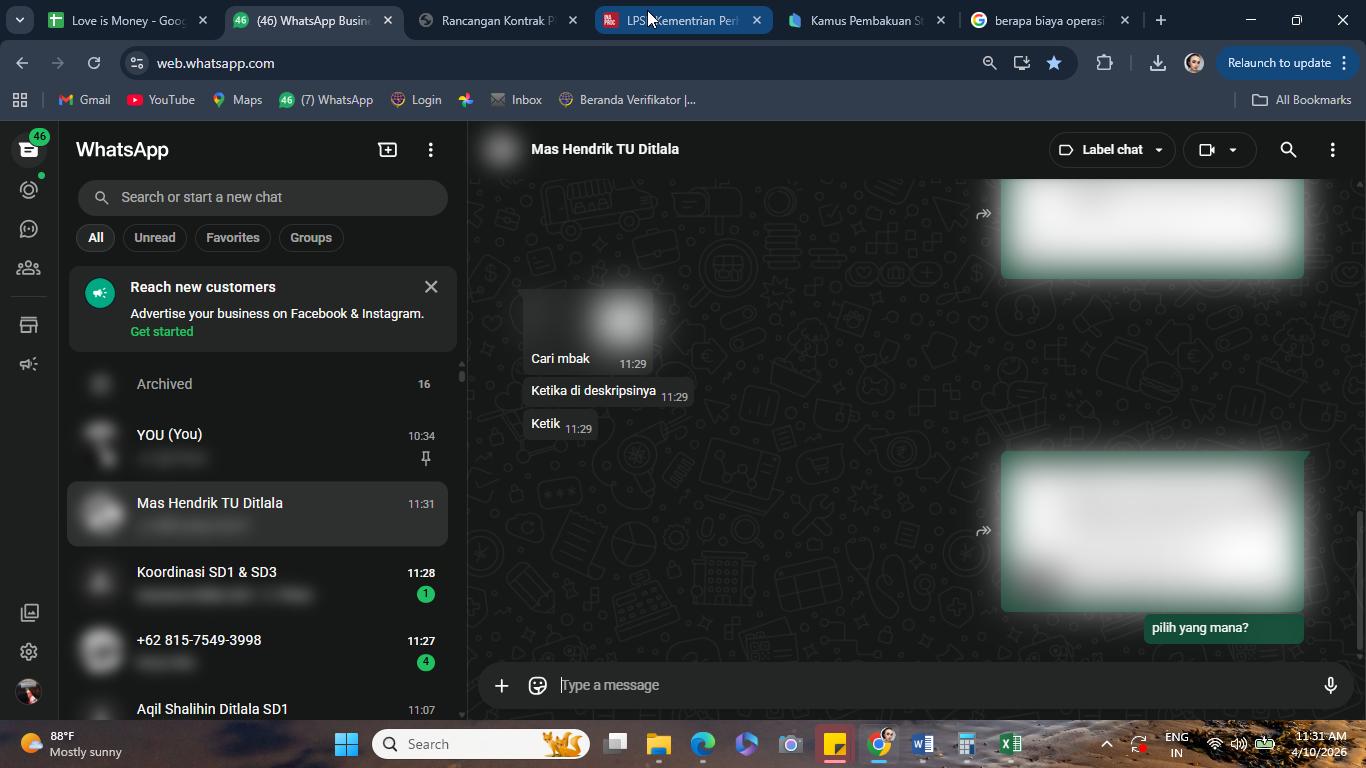Focus the Search or start a new chat field

[x=263, y=197]
